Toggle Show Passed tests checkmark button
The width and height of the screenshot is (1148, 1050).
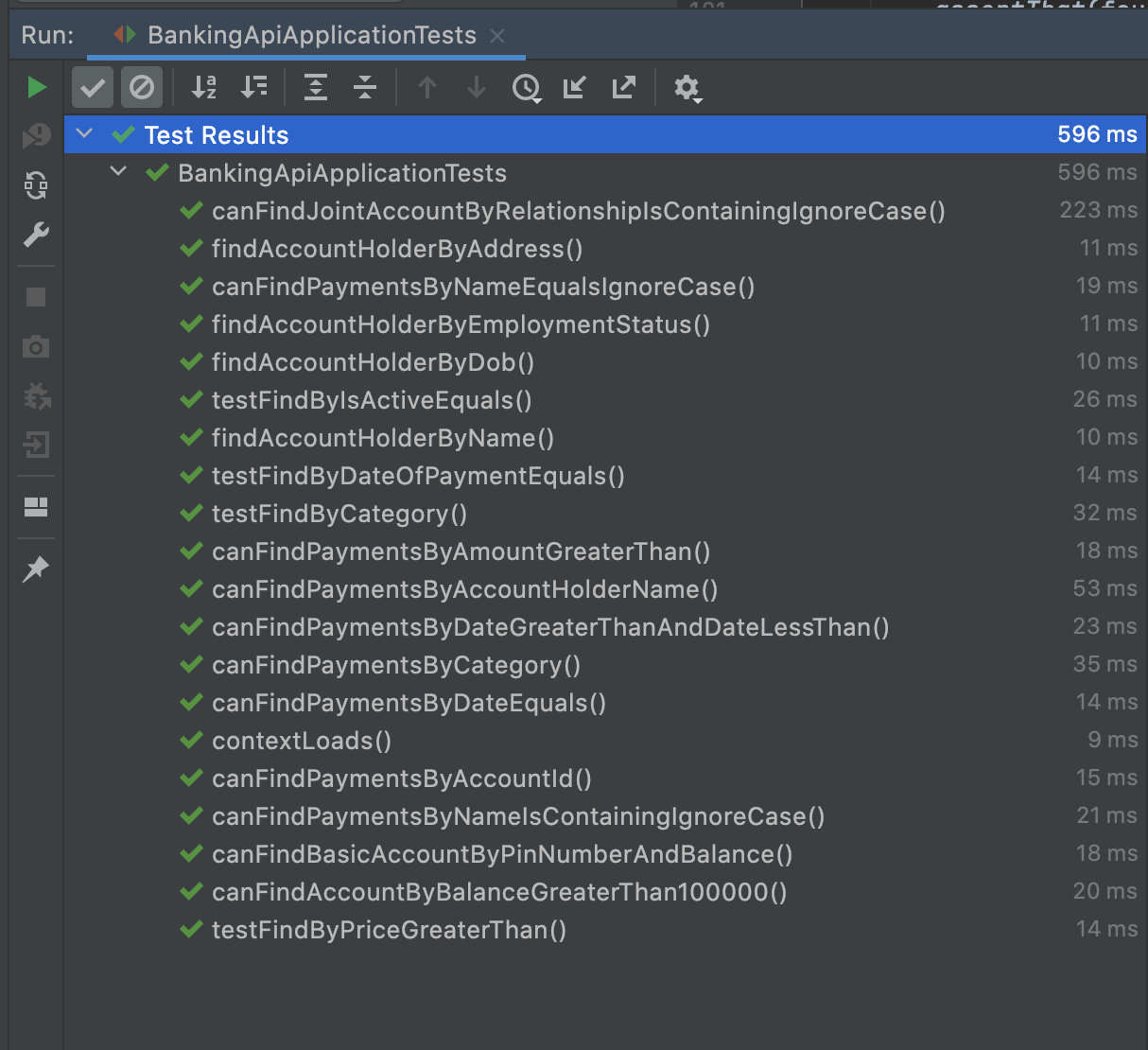pyautogui.click(x=93, y=88)
